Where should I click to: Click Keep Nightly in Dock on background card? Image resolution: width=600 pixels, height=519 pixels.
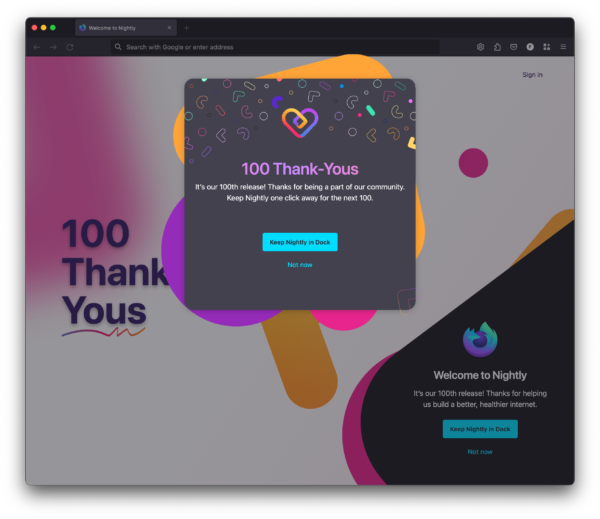(480, 429)
